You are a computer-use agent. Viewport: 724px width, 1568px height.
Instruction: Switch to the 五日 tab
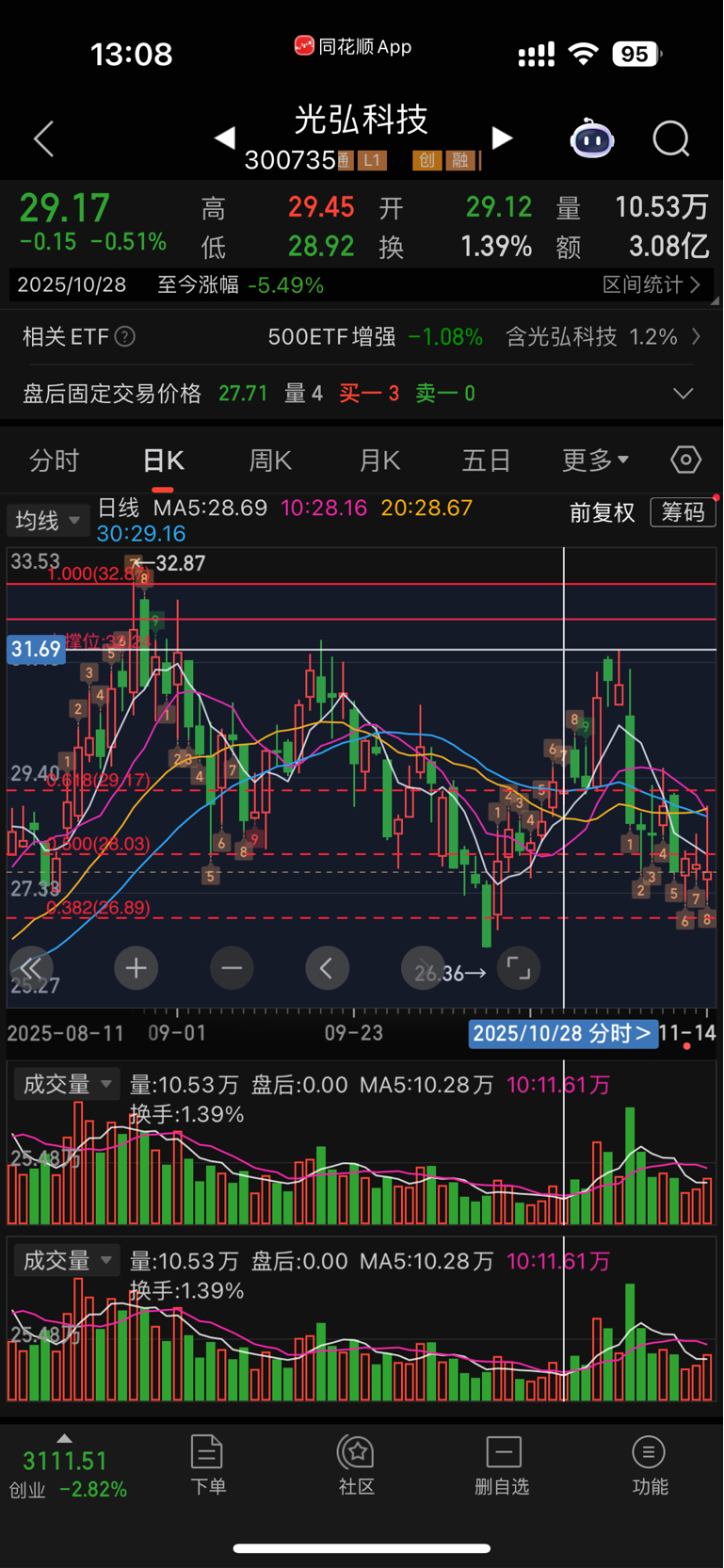tap(486, 461)
